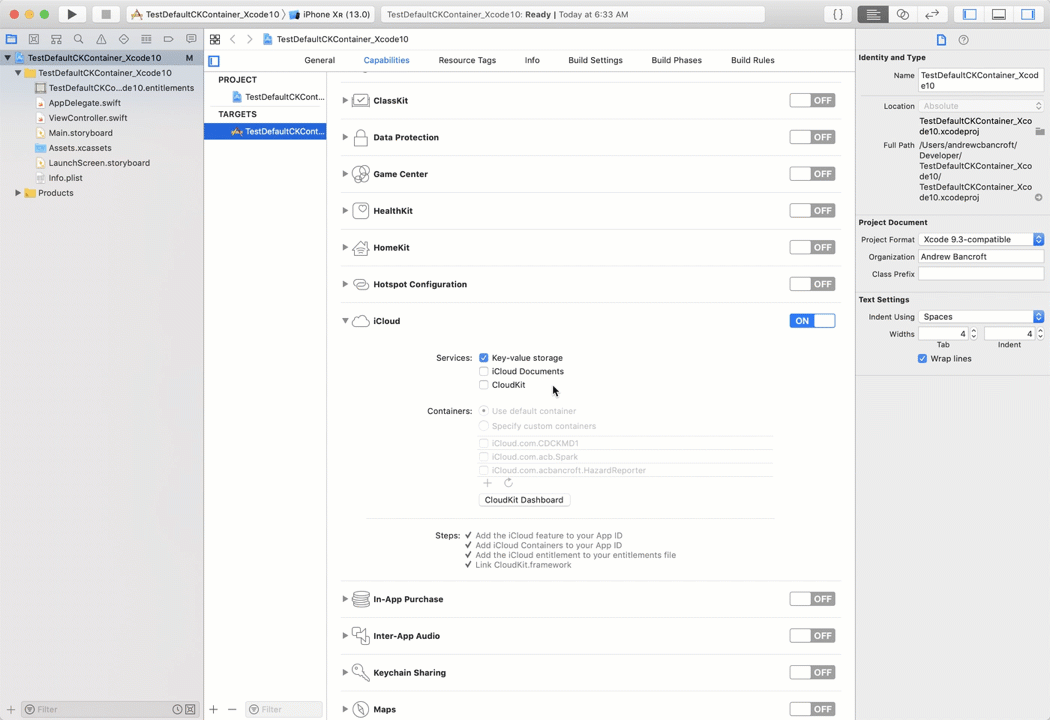Viewport: 1050px width, 720px height.
Task: Add a new iCloud container with plus
Action: click(x=488, y=483)
